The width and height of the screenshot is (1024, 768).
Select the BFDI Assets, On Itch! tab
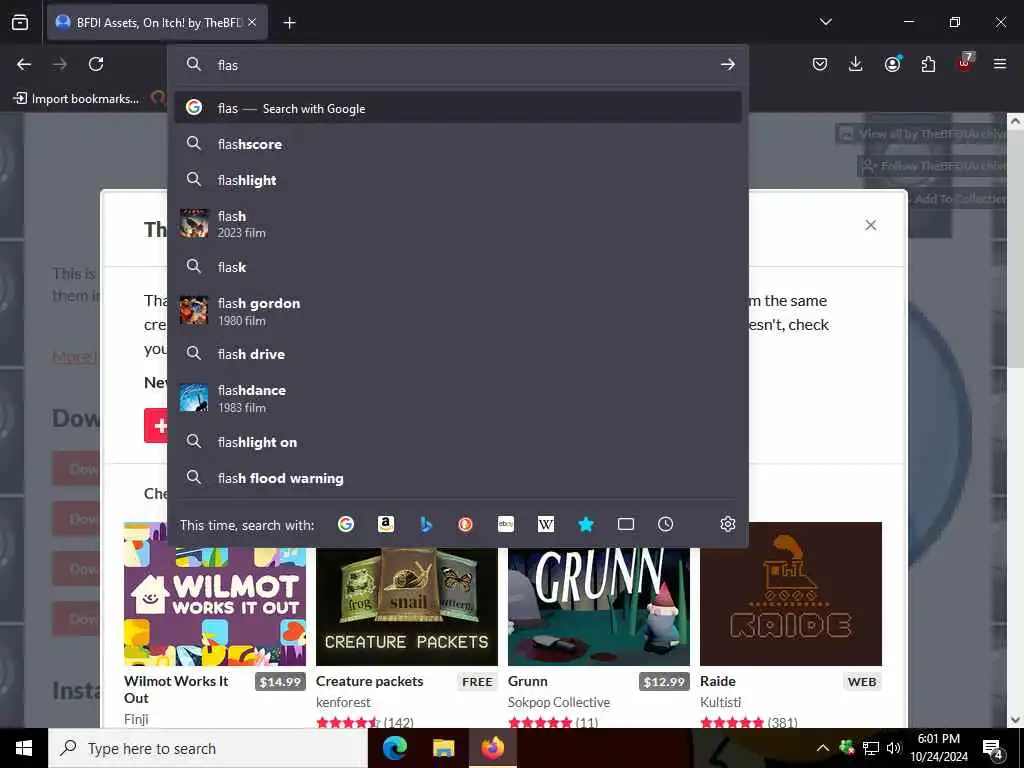[157, 22]
